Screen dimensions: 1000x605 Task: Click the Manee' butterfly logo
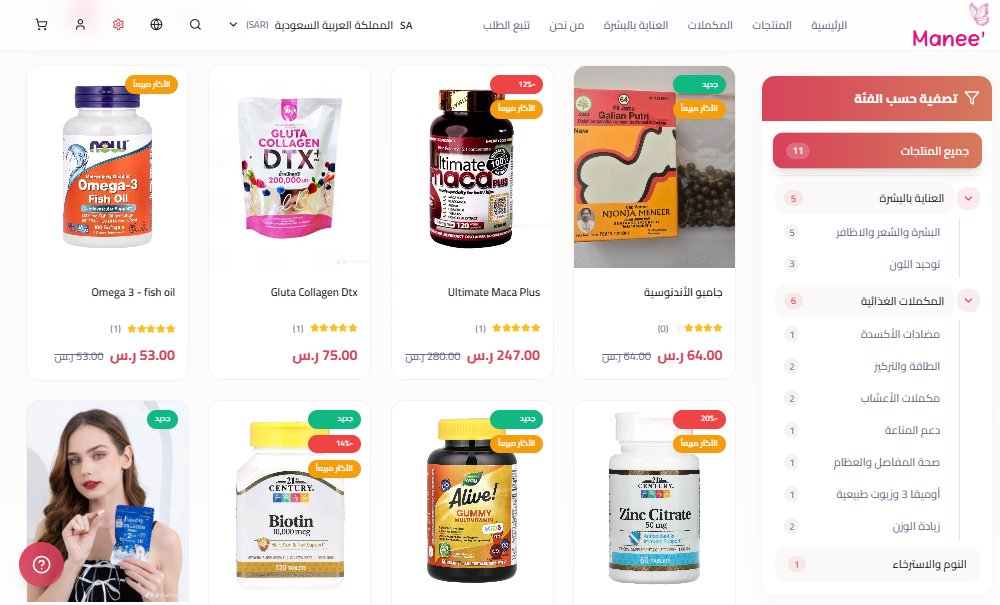[x=949, y=26]
